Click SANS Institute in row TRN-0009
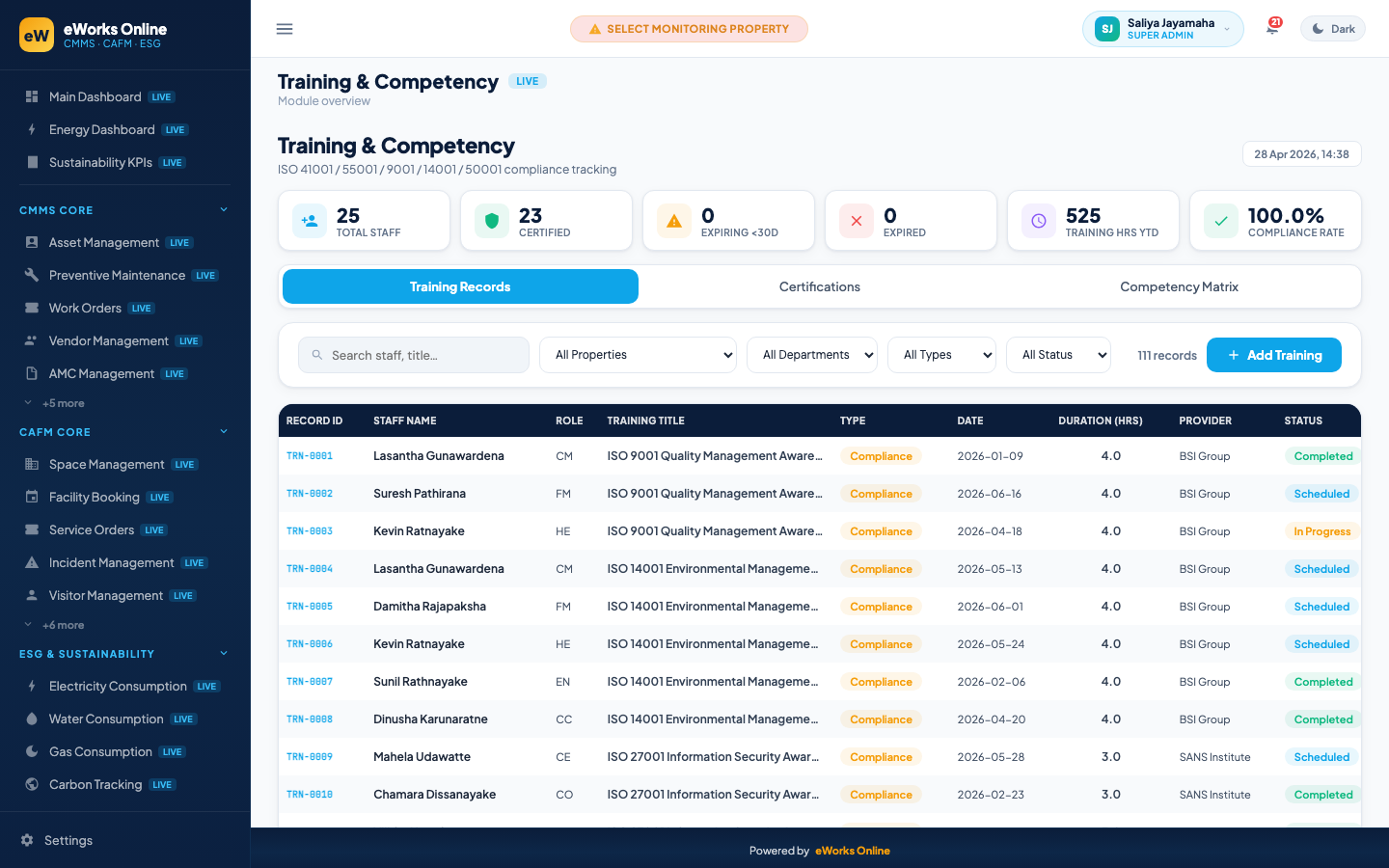Screen dimensions: 1389x868 click(x=1214, y=757)
